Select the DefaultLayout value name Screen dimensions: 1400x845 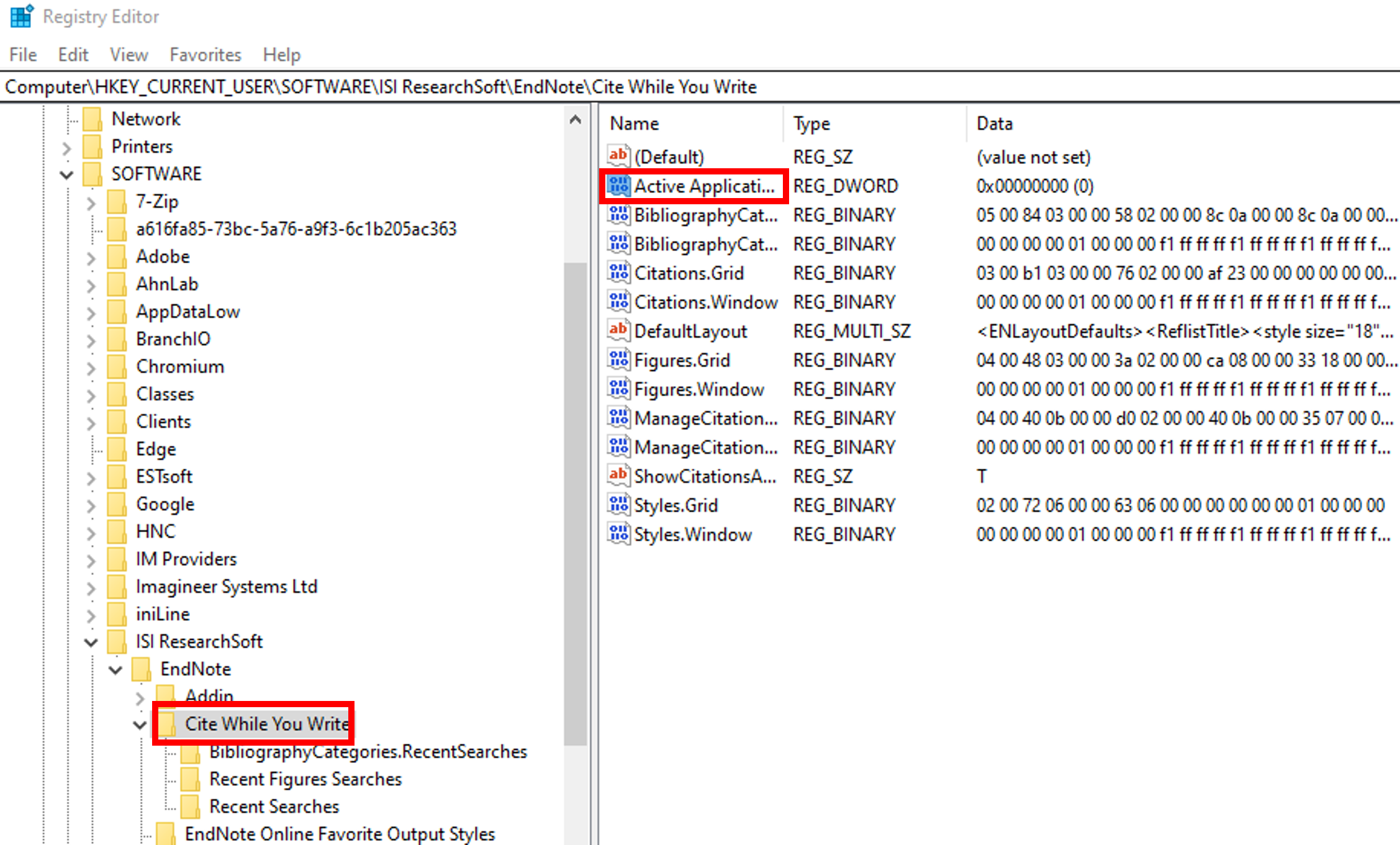coord(691,331)
